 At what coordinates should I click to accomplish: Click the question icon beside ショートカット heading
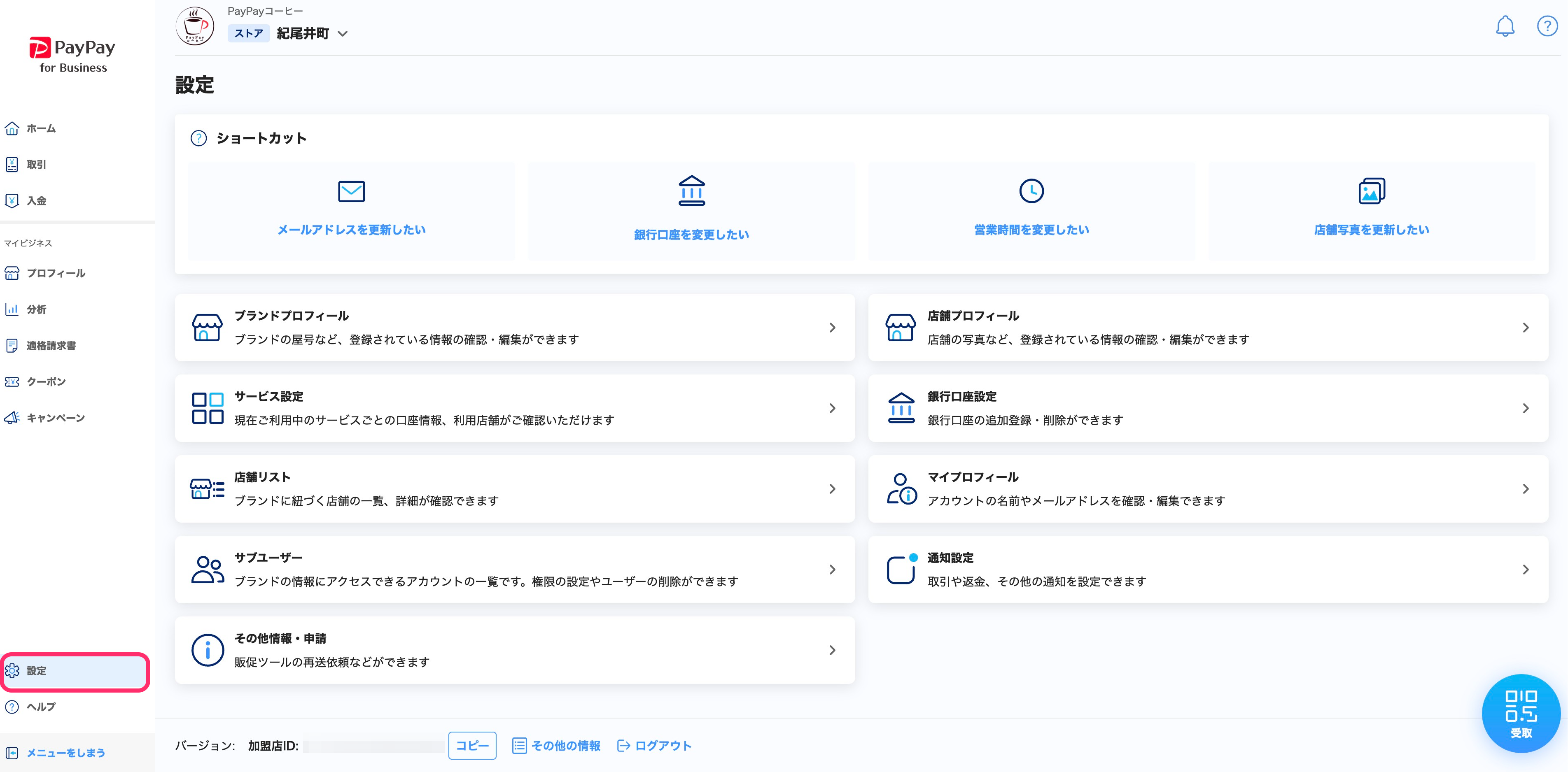[198, 138]
